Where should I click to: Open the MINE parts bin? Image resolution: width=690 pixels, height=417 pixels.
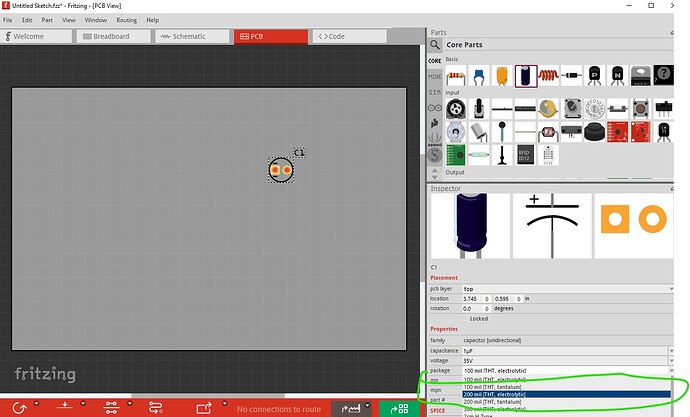click(435, 77)
